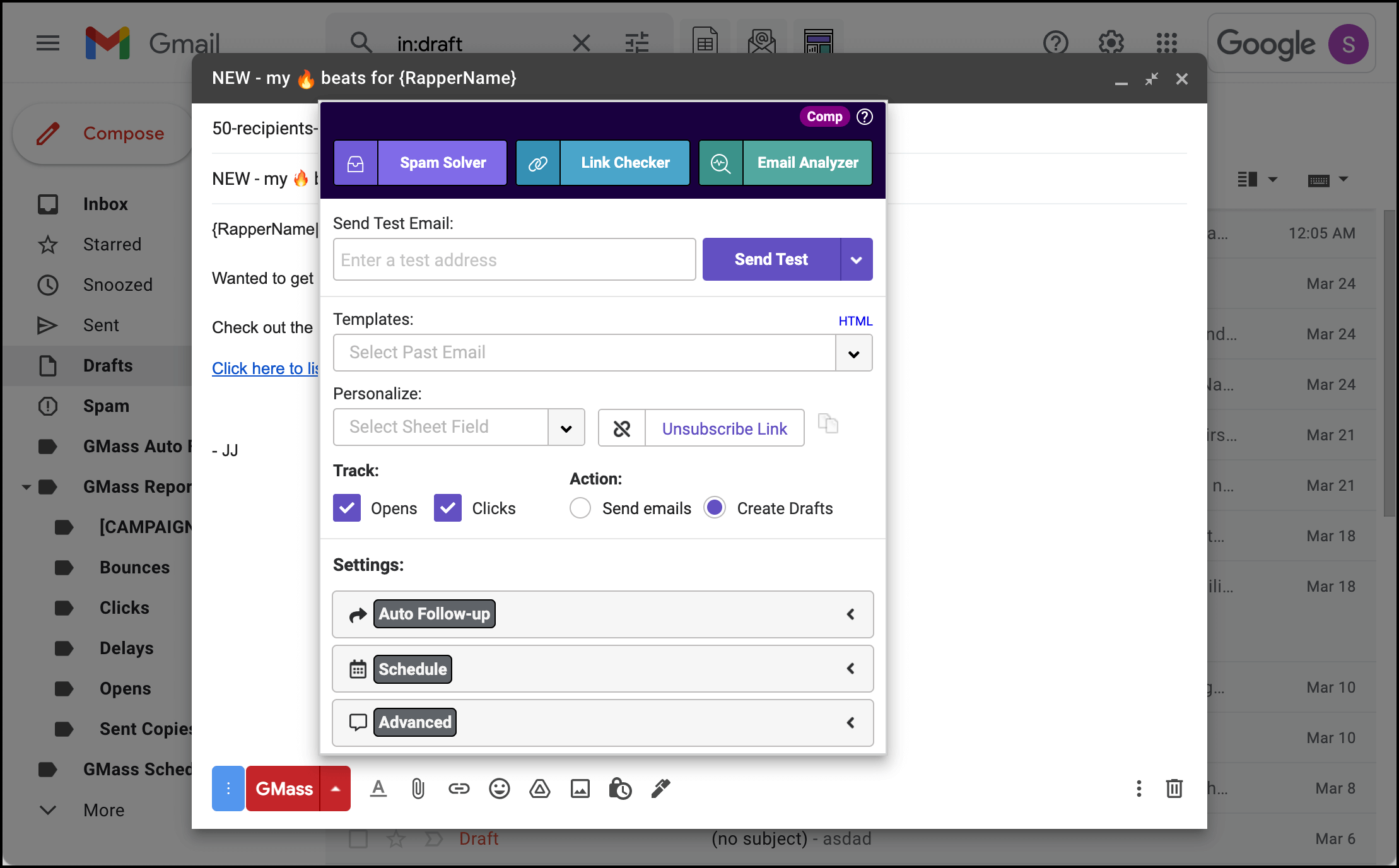Insert photo icon in compose toolbar
The width and height of the screenshot is (1399, 868).
click(580, 789)
